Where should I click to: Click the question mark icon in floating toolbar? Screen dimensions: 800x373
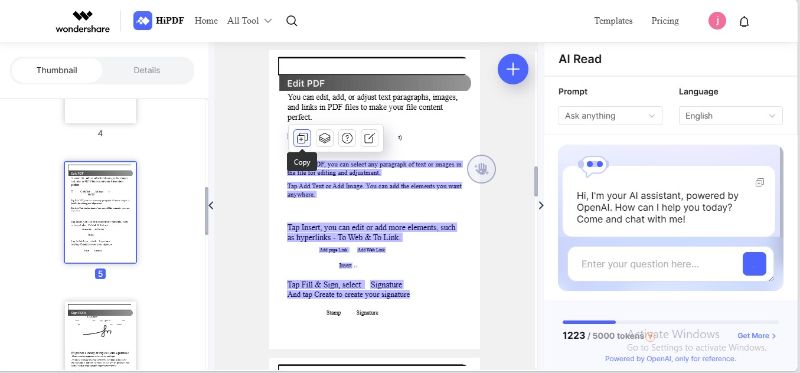[x=347, y=138]
